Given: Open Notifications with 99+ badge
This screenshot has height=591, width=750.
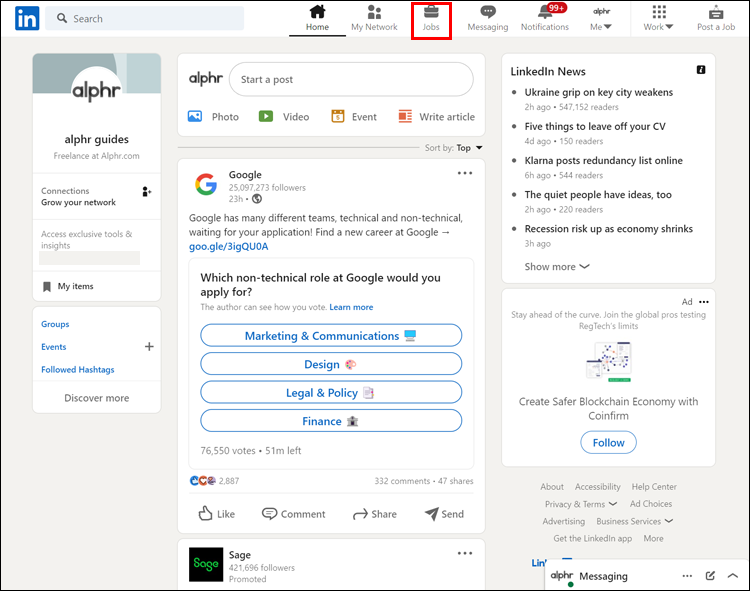Looking at the screenshot, I should pyautogui.click(x=545, y=18).
